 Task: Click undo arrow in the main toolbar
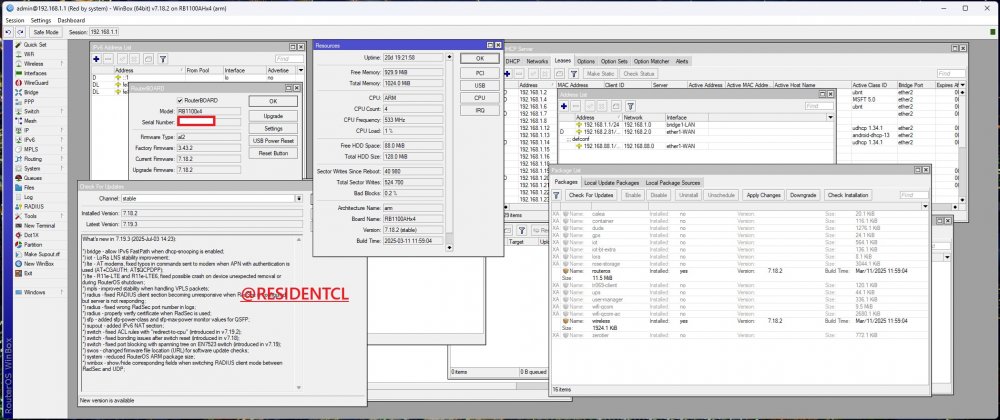pos(9,31)
